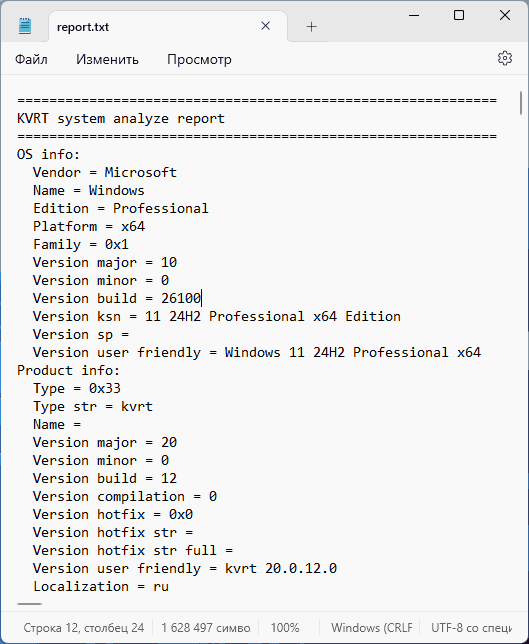Click the 'Version hotfix str full =' line
The image size is (529, 644).
click(133, 550)
